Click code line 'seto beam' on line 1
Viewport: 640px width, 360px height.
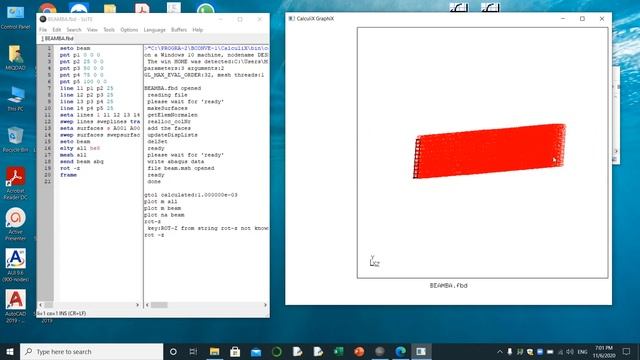(x=75, y=48)
